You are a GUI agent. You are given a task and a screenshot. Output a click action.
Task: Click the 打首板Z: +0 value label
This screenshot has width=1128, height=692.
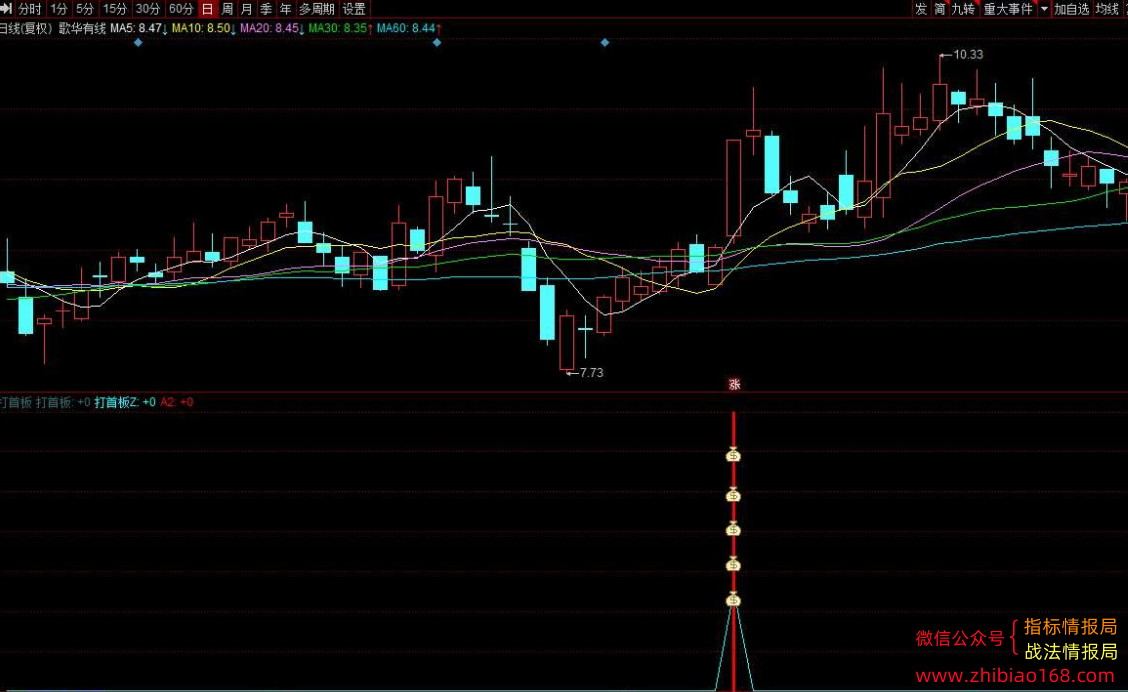click(x=125, y=402)
